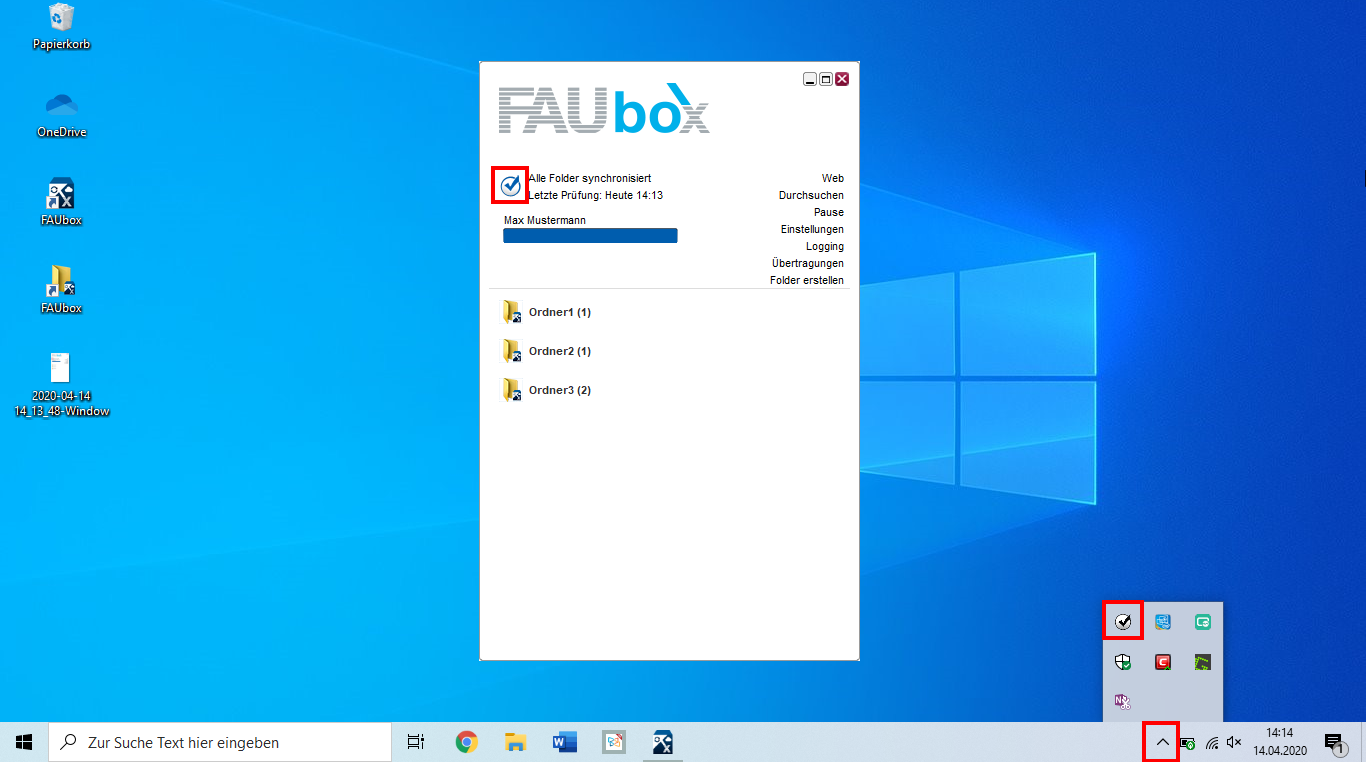The width and height of the screenshot is (1366, 762).
Task: Click the muted volume speaker icon
Action: coord(1234,742)
